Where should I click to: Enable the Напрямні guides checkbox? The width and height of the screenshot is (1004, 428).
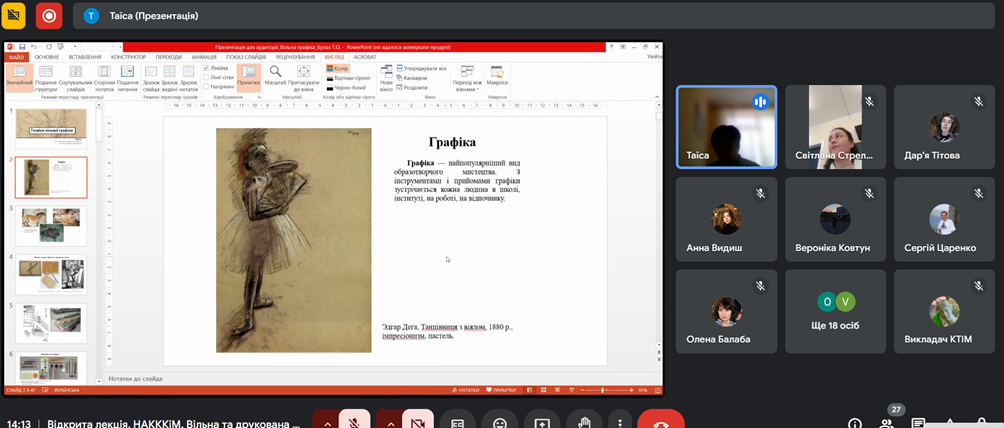[218, 86]
